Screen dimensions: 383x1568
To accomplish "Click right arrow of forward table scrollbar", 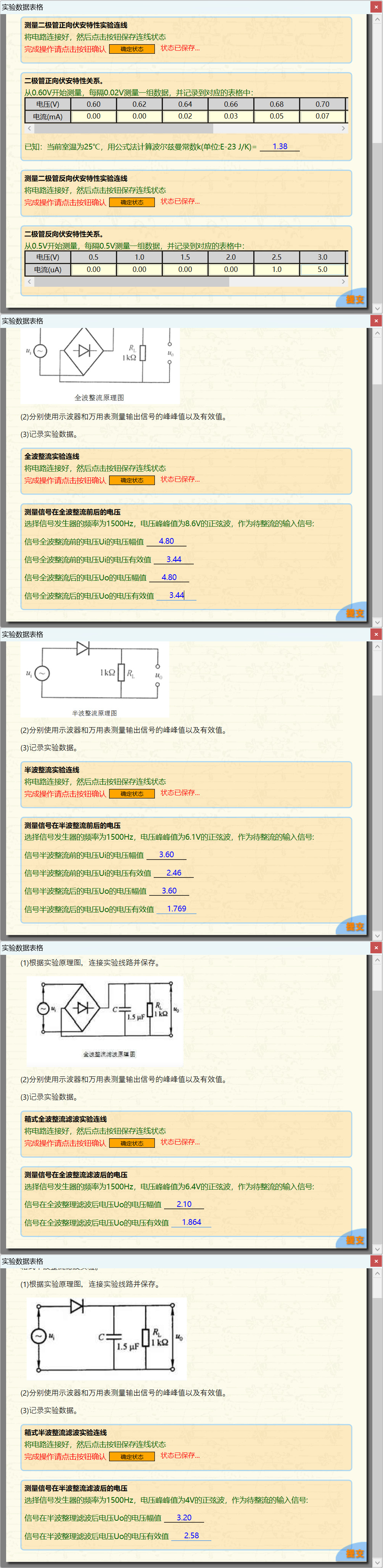I will [x=343, y=129].
